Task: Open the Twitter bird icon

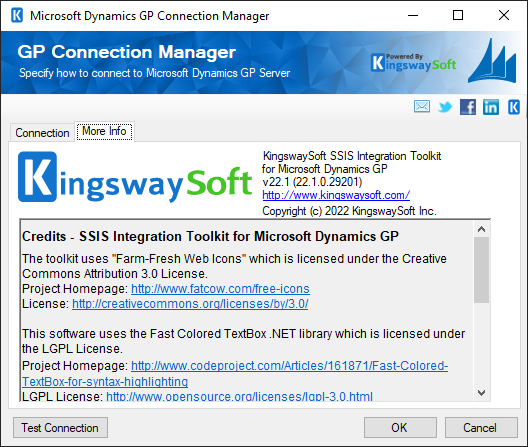Action: point(445,107)
